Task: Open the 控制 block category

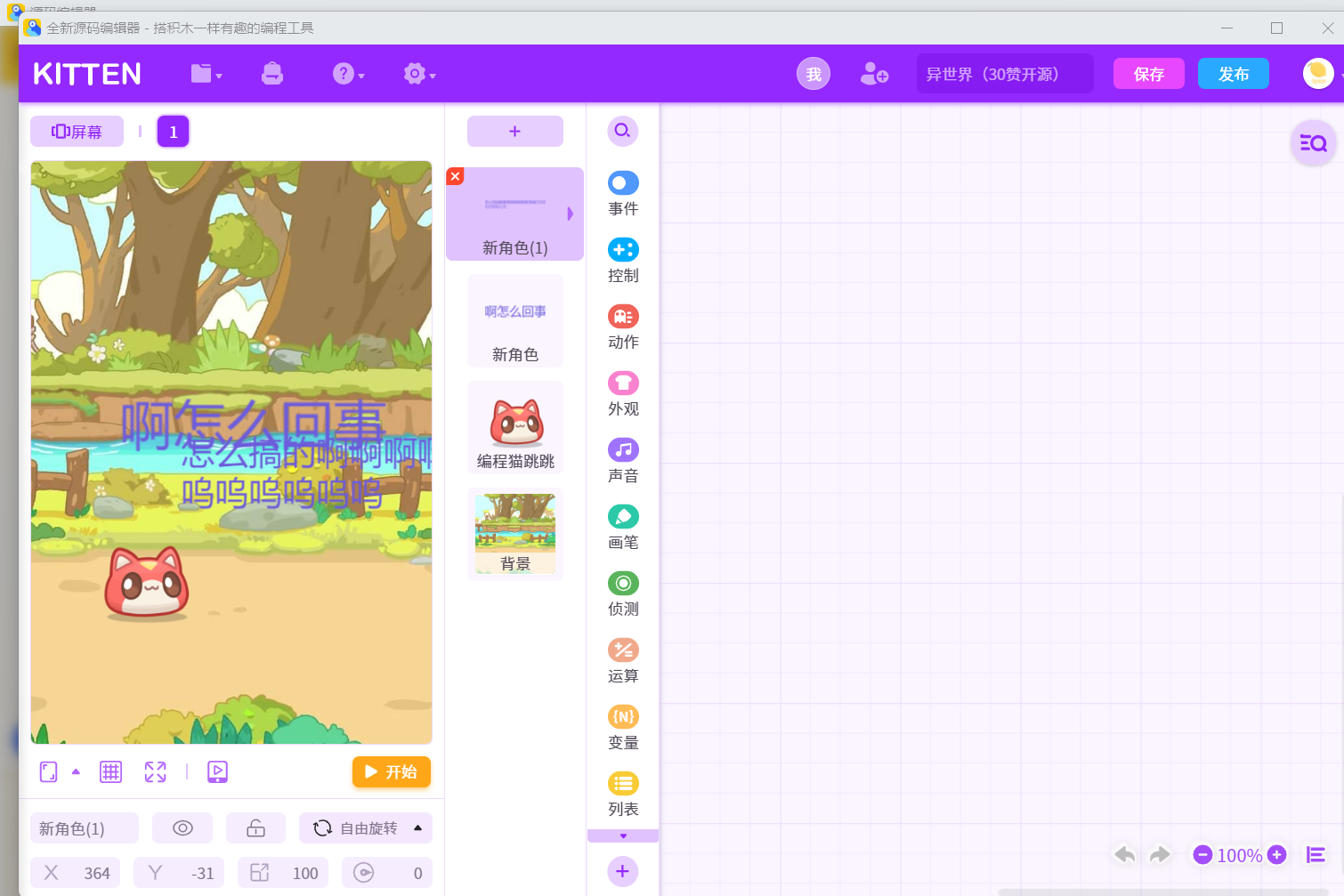Action: click(x=623, y=262)
